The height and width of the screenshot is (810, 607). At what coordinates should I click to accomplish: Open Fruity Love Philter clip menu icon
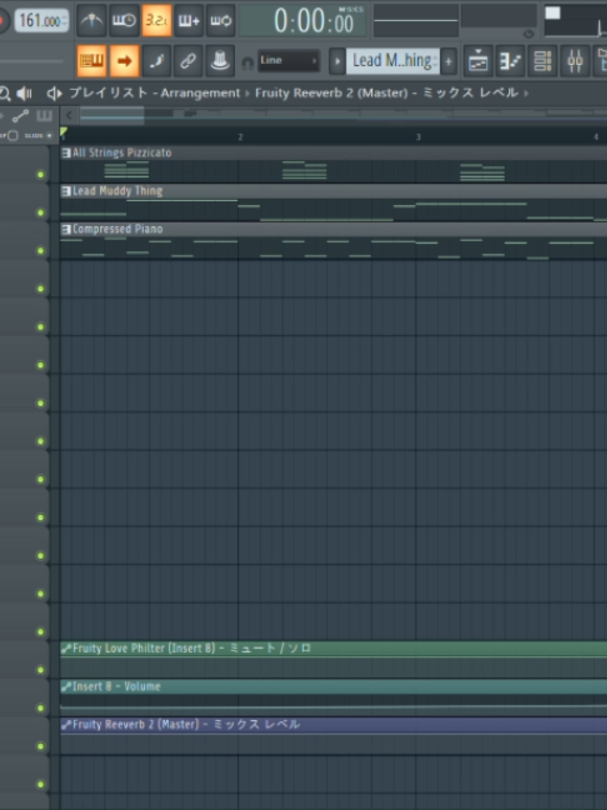click(66, 648)
